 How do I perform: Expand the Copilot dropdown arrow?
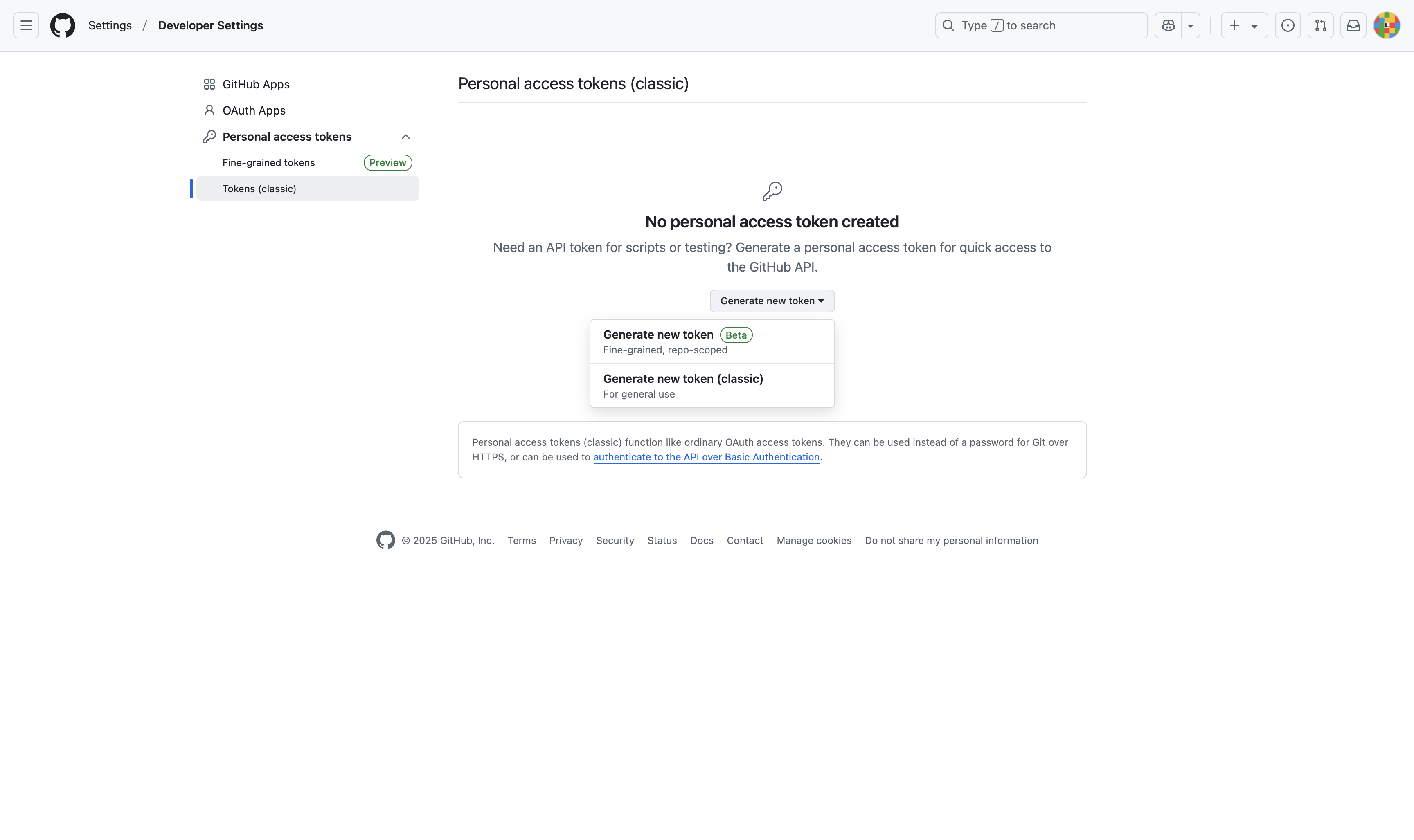point(1190,25)
